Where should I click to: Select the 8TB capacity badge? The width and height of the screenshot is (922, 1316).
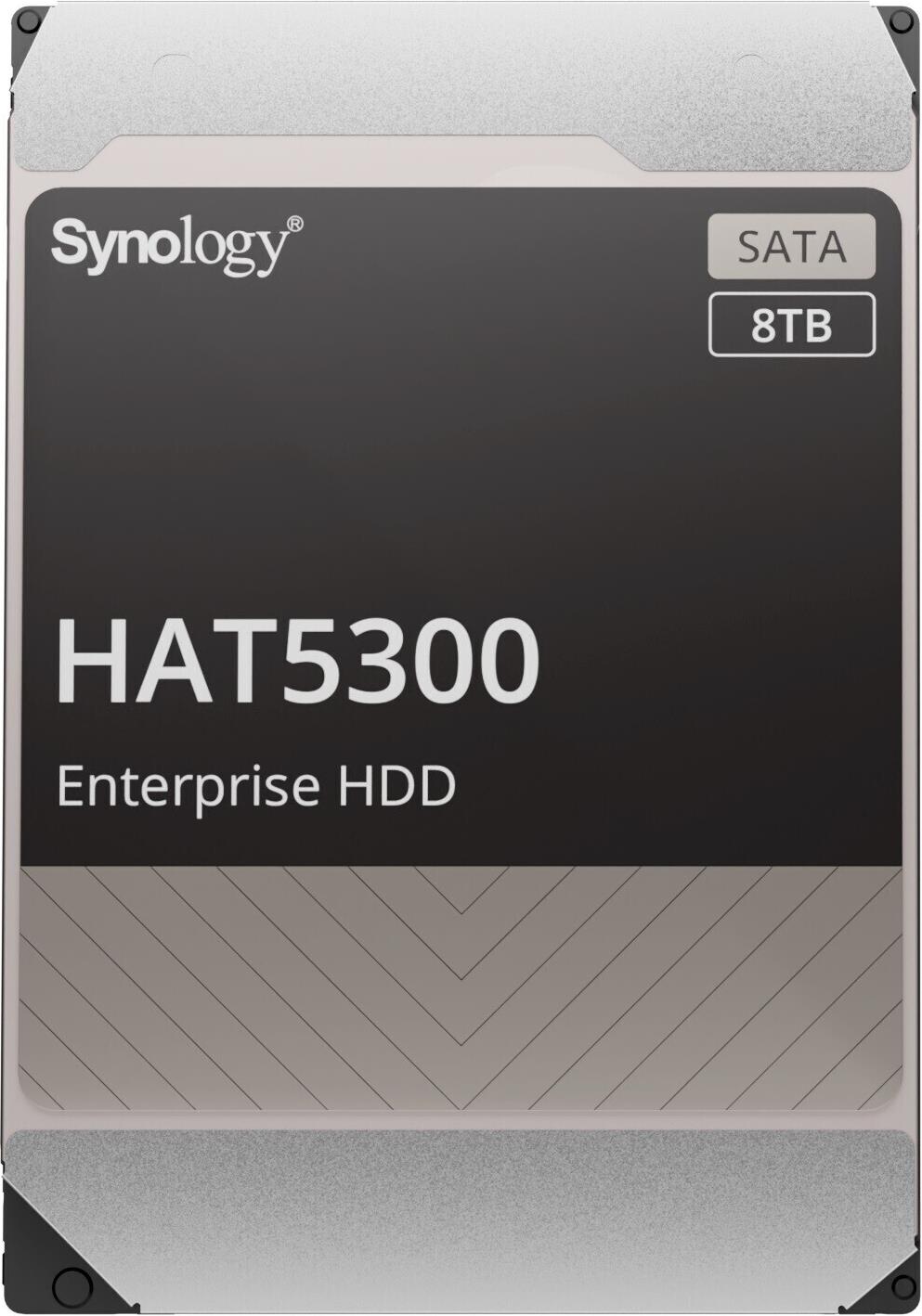pos(791,324)
